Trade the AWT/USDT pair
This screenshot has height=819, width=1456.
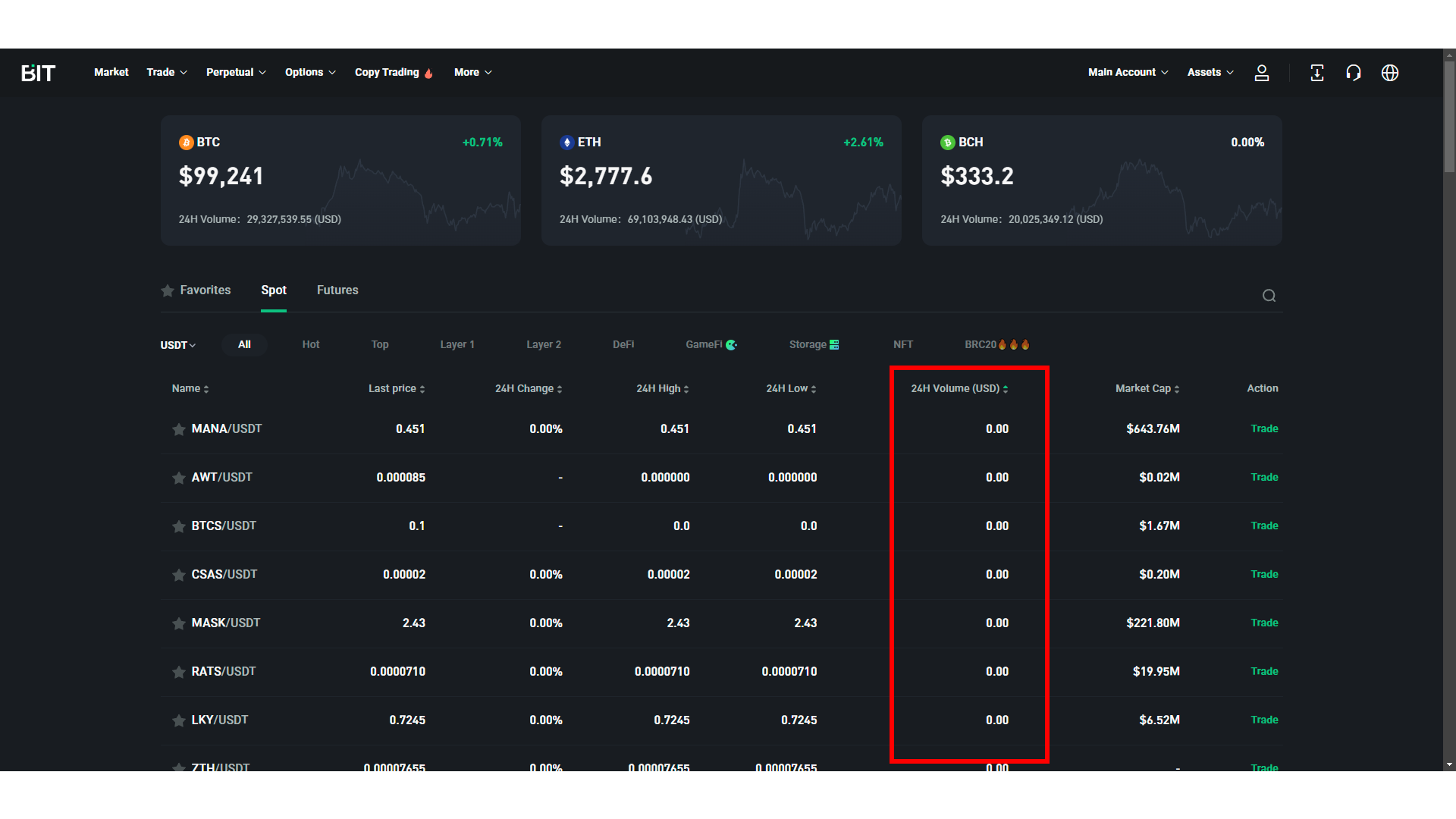(x=1264, y=478)
